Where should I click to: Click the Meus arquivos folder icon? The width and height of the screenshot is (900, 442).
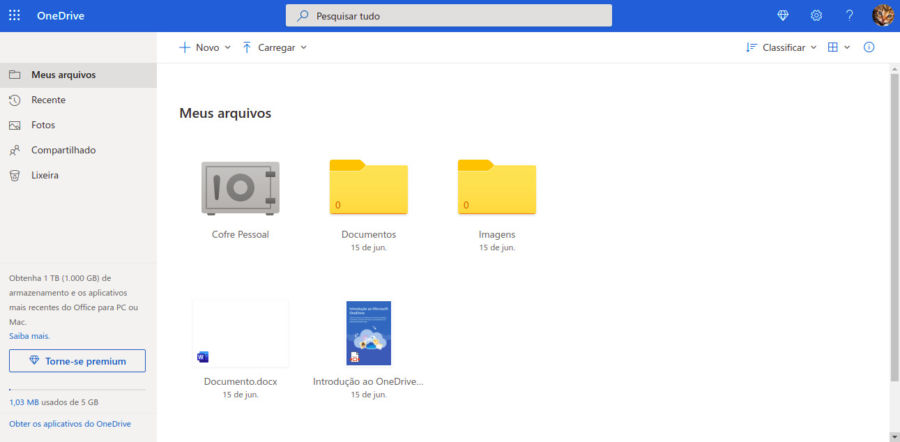15,75
